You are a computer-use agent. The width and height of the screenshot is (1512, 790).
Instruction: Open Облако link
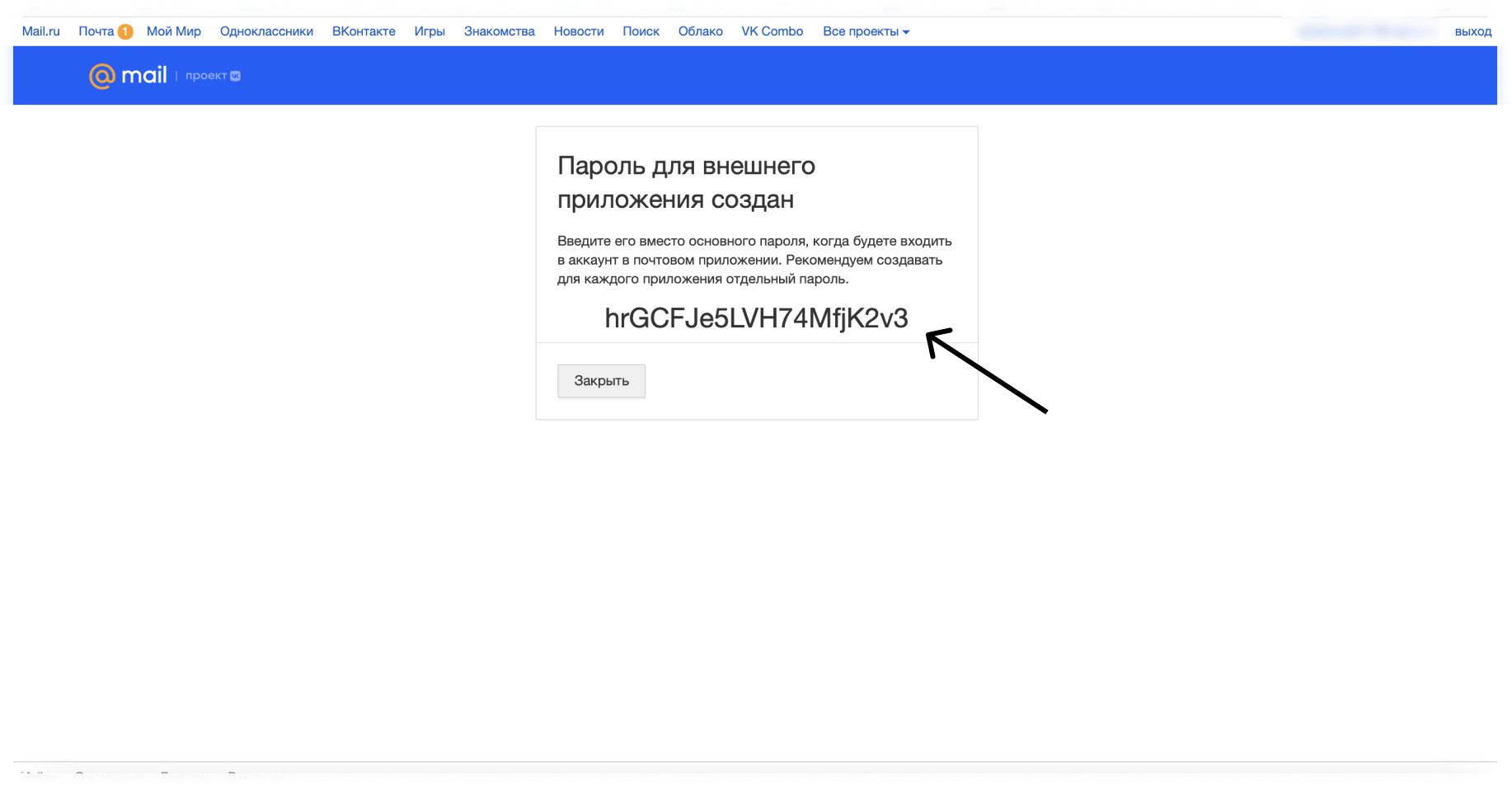click(x=701, y=31)
